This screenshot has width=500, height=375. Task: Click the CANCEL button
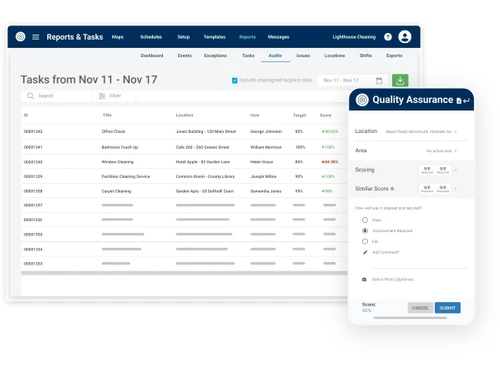[x=420, y=308]
